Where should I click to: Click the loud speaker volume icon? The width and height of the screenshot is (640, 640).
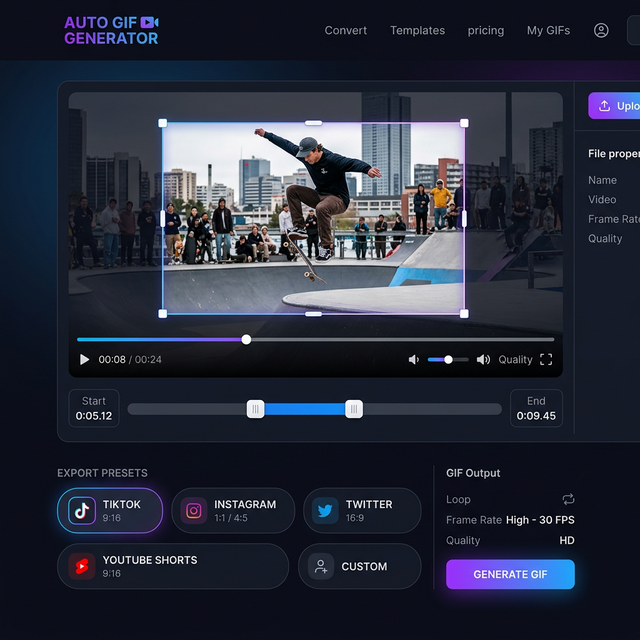point(483,359)
